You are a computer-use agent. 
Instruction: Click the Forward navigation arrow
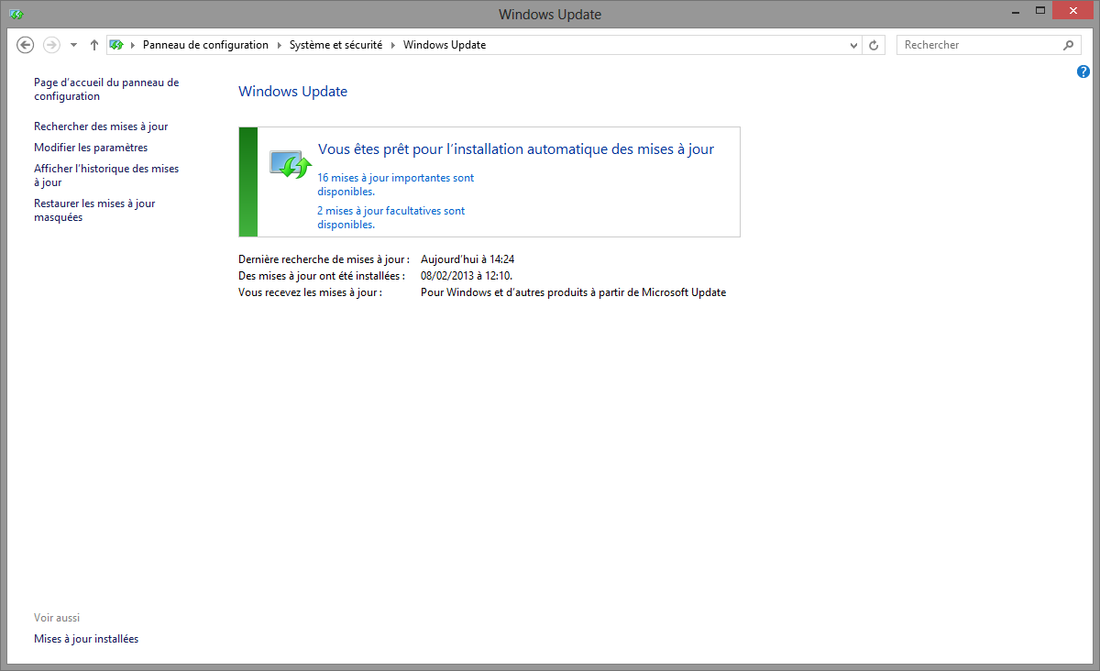pyautogui.click(x=51, y=45)
